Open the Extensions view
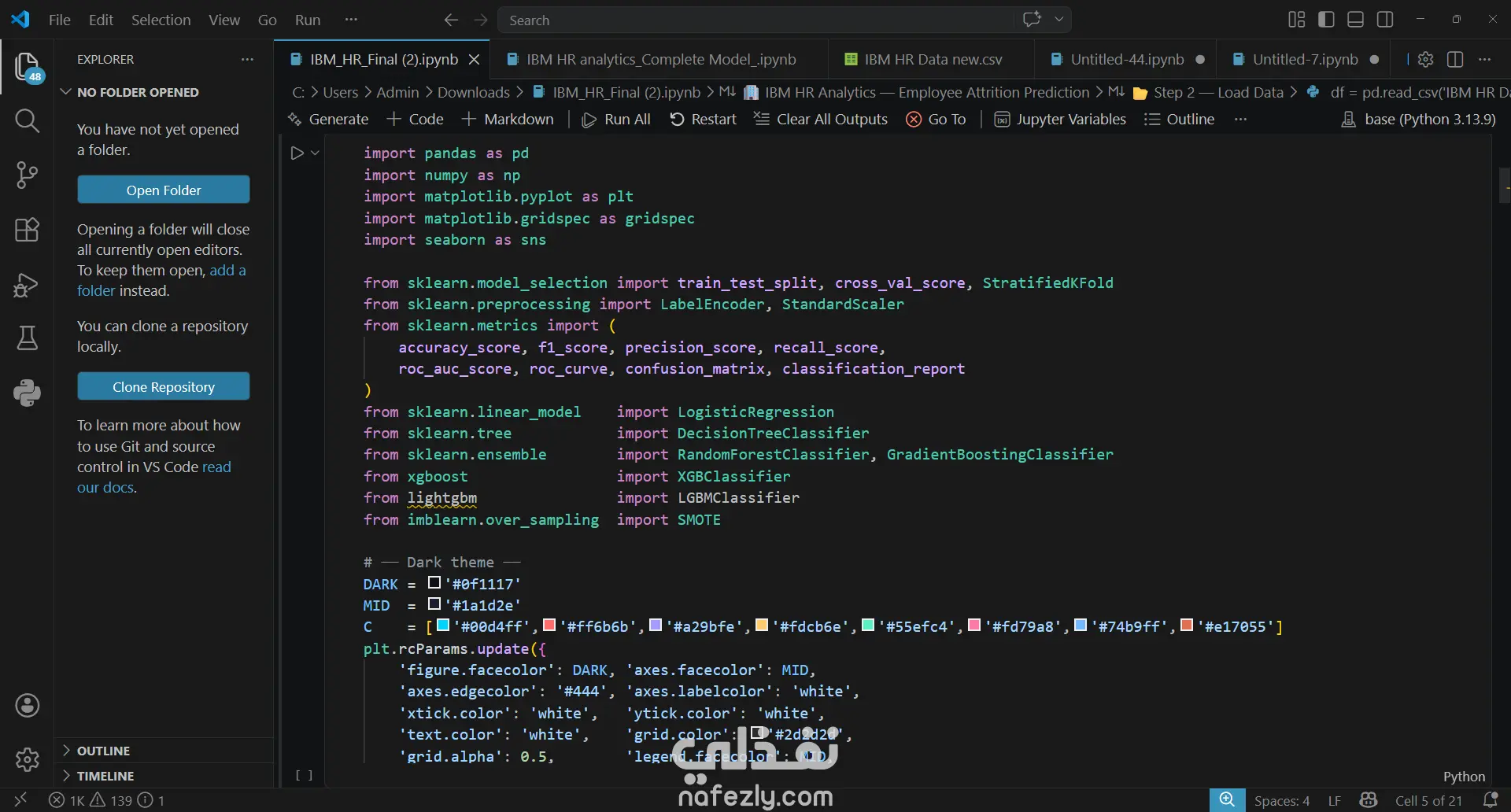Image resolution: width=1511 pixels, height=812 pixels. pyautogui.click(x=28, y=230)
